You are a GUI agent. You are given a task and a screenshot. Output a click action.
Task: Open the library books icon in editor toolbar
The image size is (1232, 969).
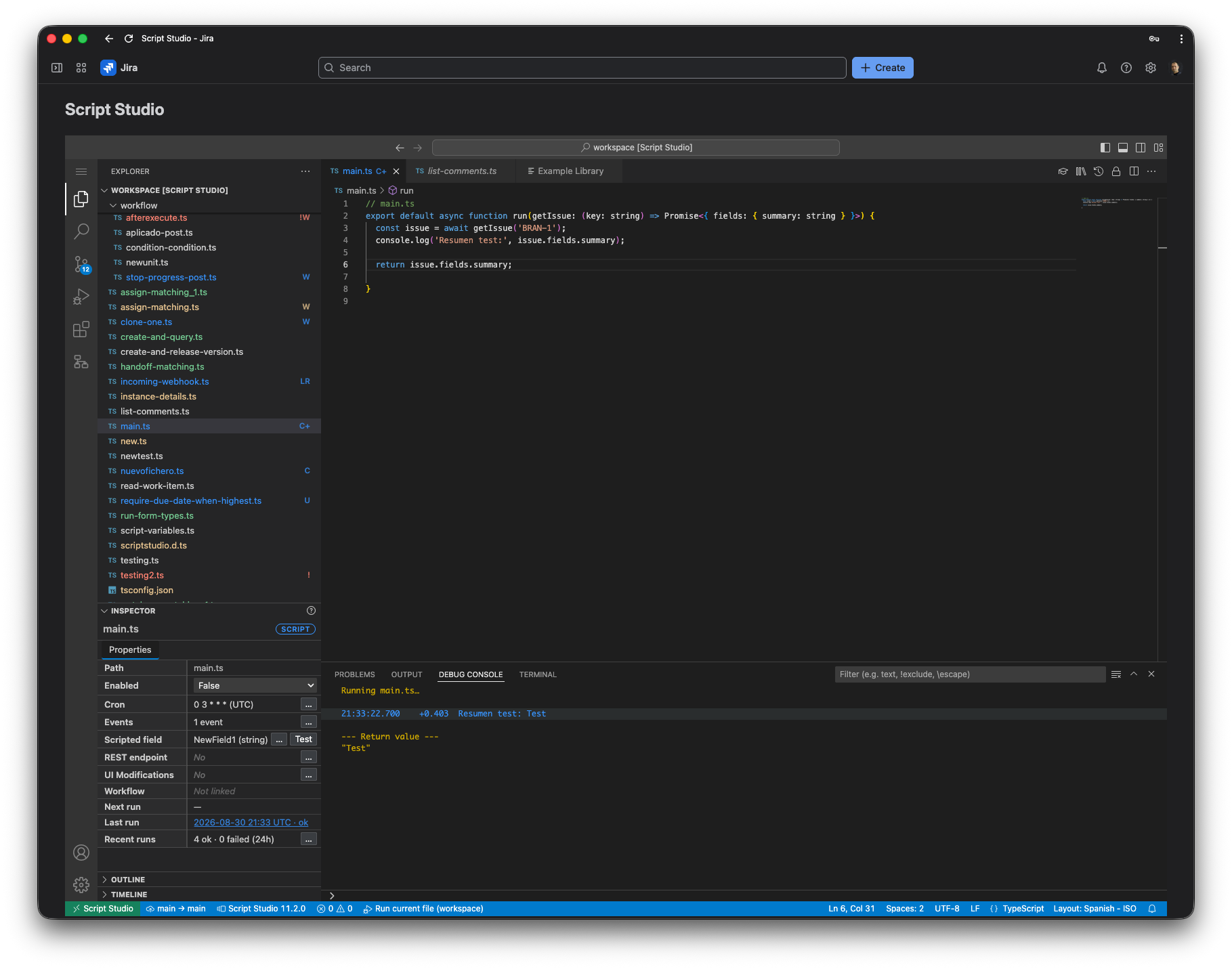[1081, 171]
